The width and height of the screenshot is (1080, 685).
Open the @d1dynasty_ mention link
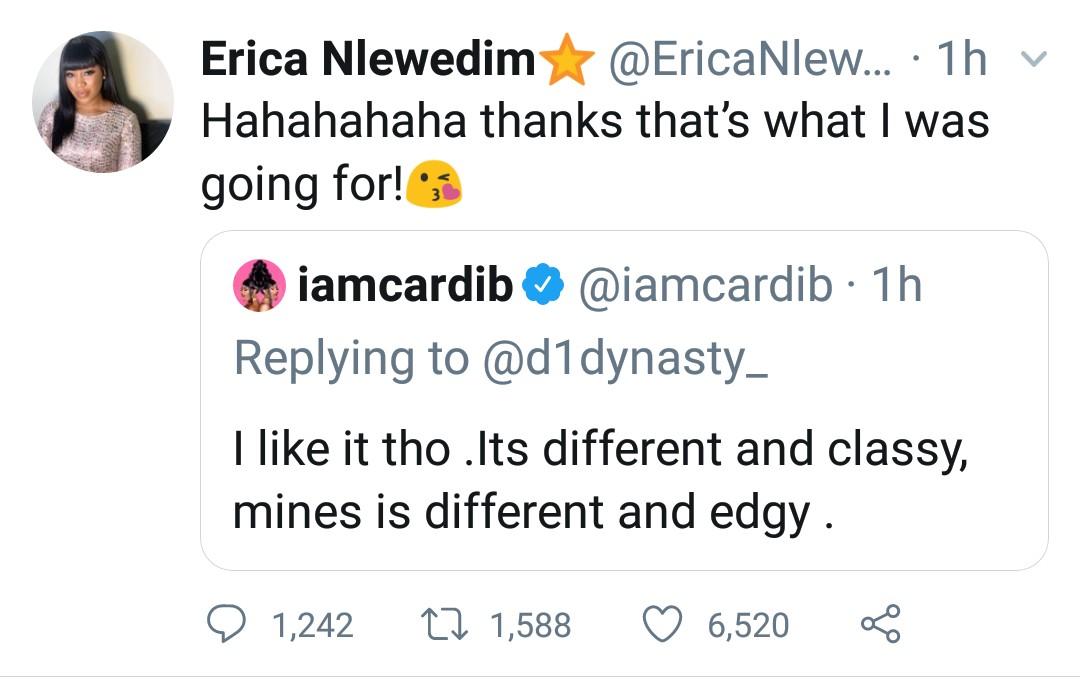click(625, 358)
